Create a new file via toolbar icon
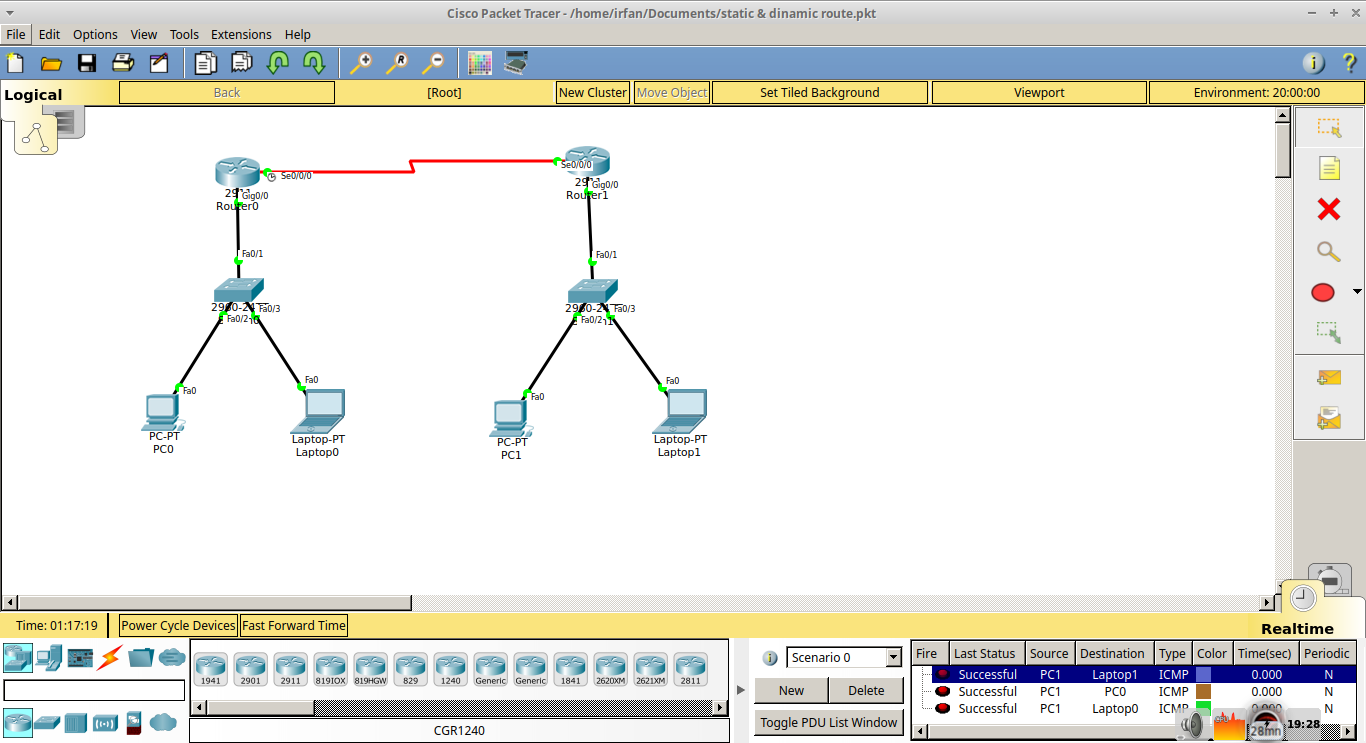Image resolution: width=1366 pixels, height=743 pixels. pyautogui.click(x=15, y=63)
